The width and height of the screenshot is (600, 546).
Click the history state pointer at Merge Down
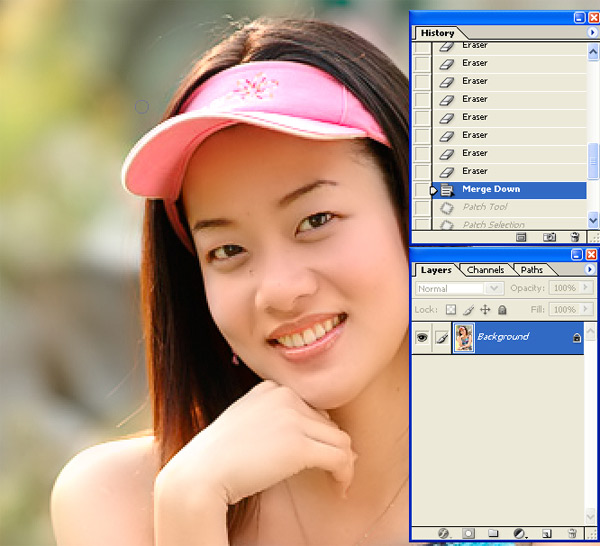[434, 190]
